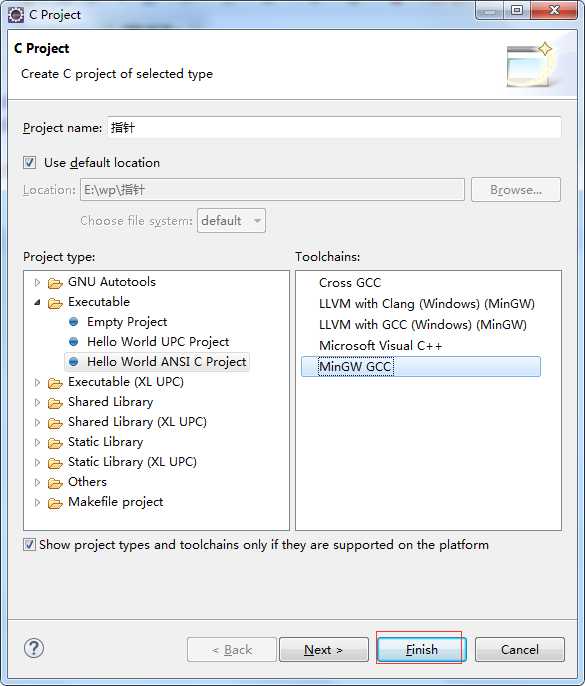The height and width of the screenshot is (686, 585).
Task: Click the Next button
Action: (x=324, y=650)
